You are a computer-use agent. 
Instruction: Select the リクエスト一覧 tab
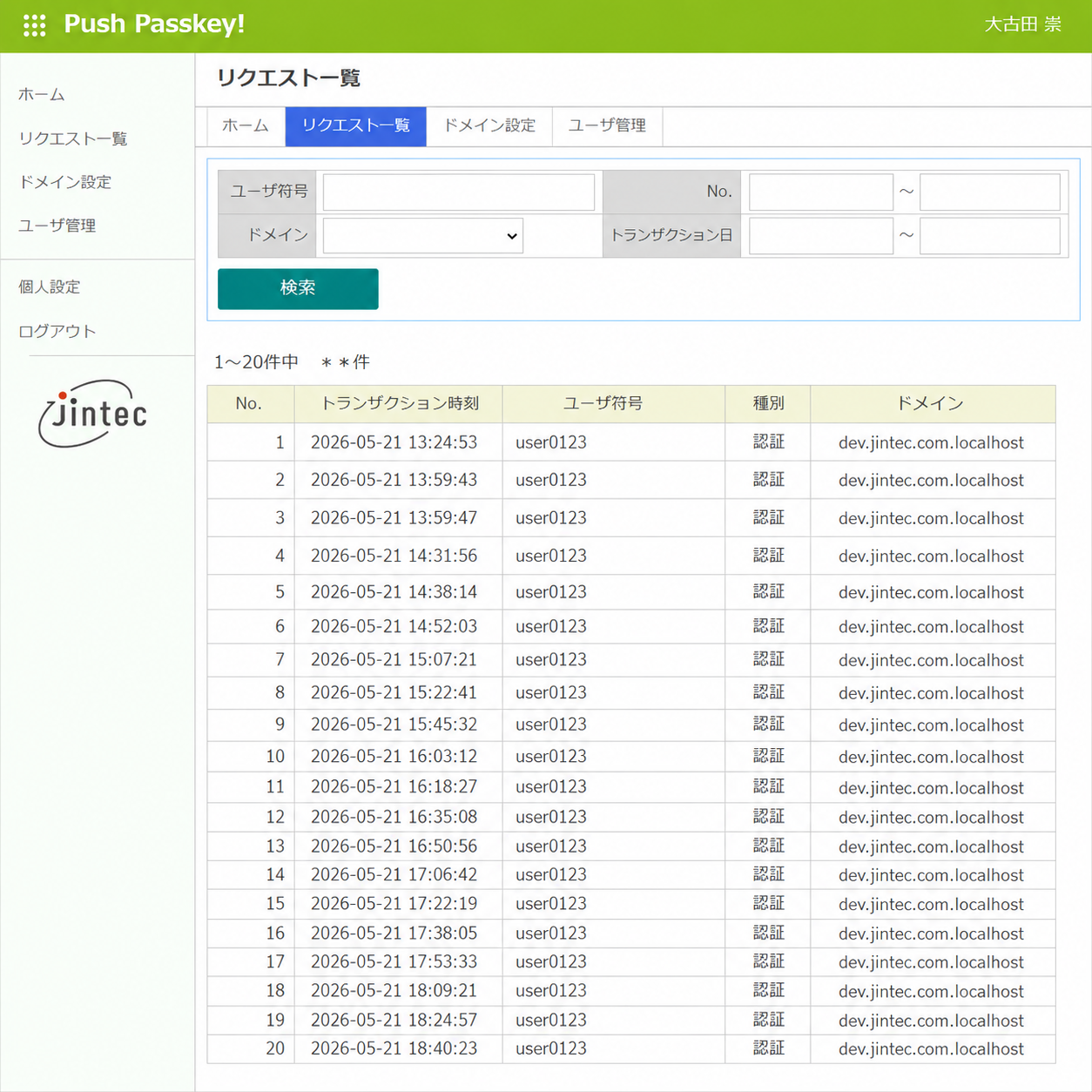click(x=355, y=126)
